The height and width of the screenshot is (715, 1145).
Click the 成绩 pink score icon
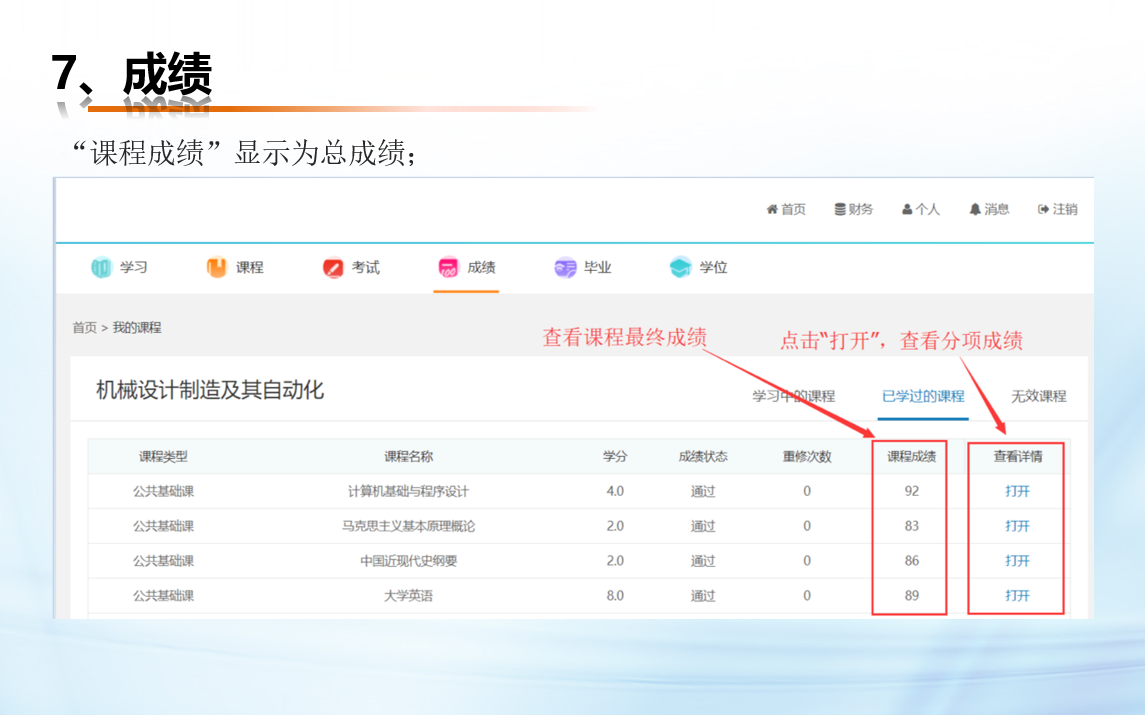[448, 268]
